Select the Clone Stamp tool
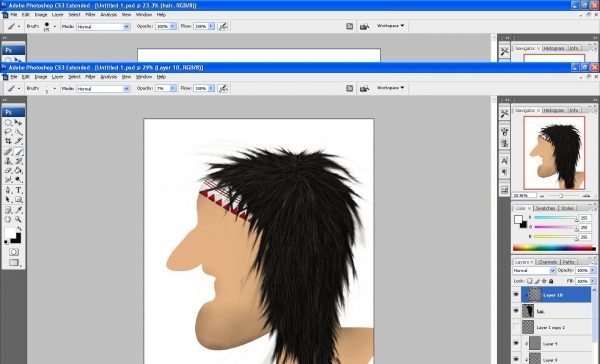The image size is (600, 364). (8, 161)
